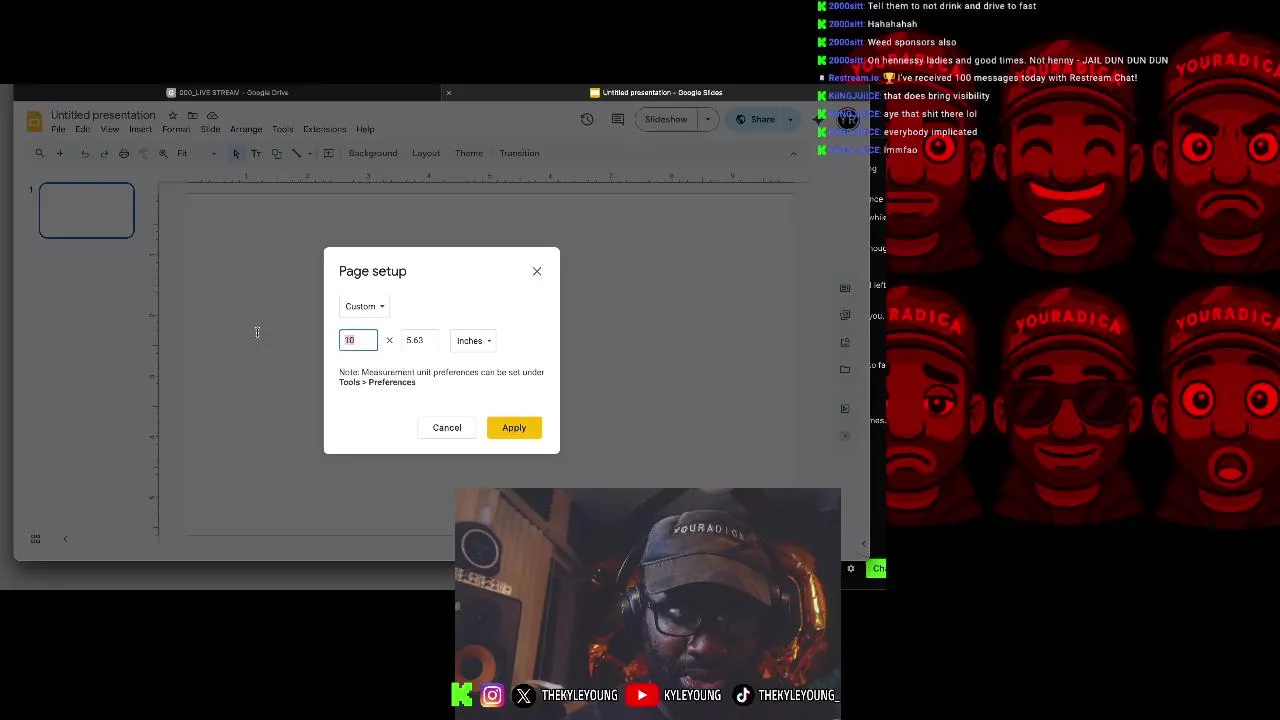Click Cancel in Page setup dialog

[447, 428]
